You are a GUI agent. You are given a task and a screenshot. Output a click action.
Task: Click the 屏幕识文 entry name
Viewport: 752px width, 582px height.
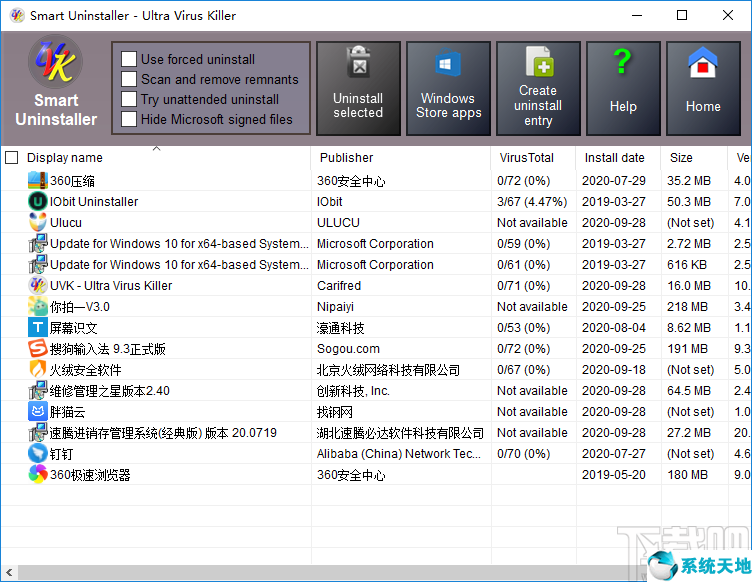click(x=73, y=328)
